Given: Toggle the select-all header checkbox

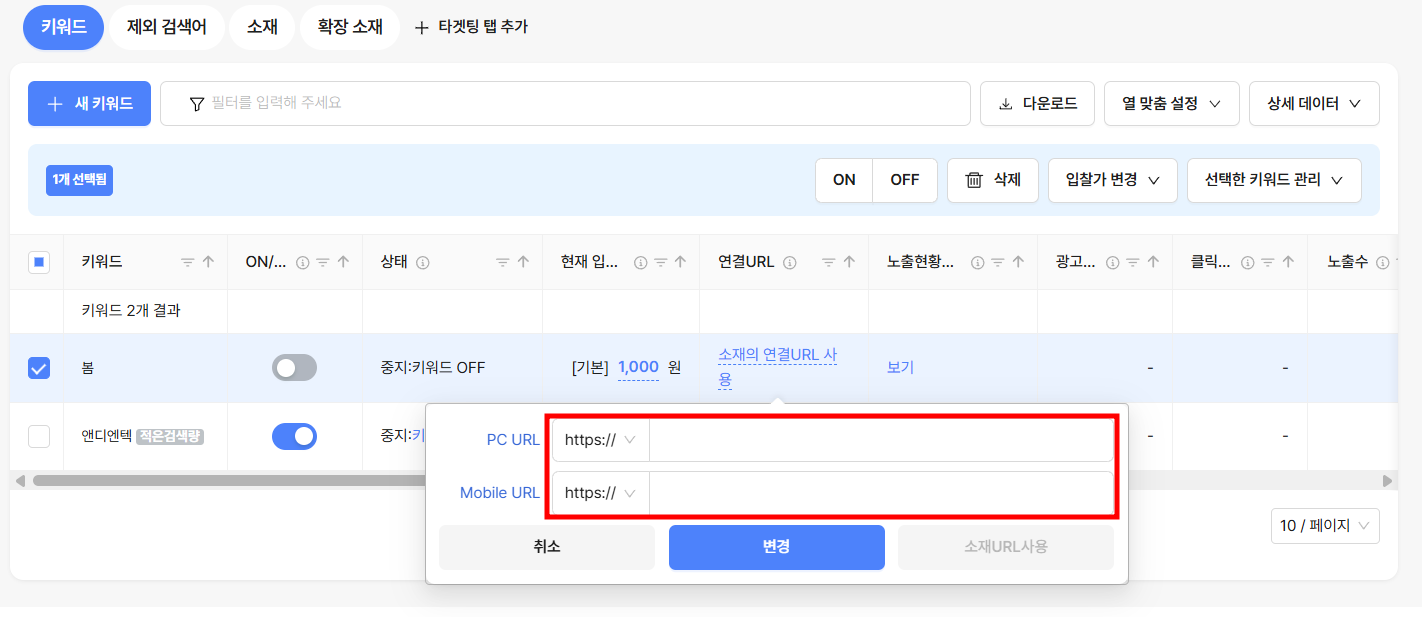Looking at the screenshot, I should coord(38,262).
